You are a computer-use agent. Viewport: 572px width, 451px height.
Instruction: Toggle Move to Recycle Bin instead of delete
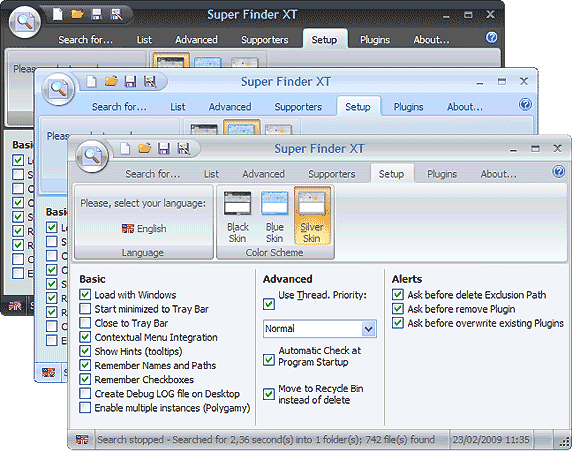coord(269,394)
